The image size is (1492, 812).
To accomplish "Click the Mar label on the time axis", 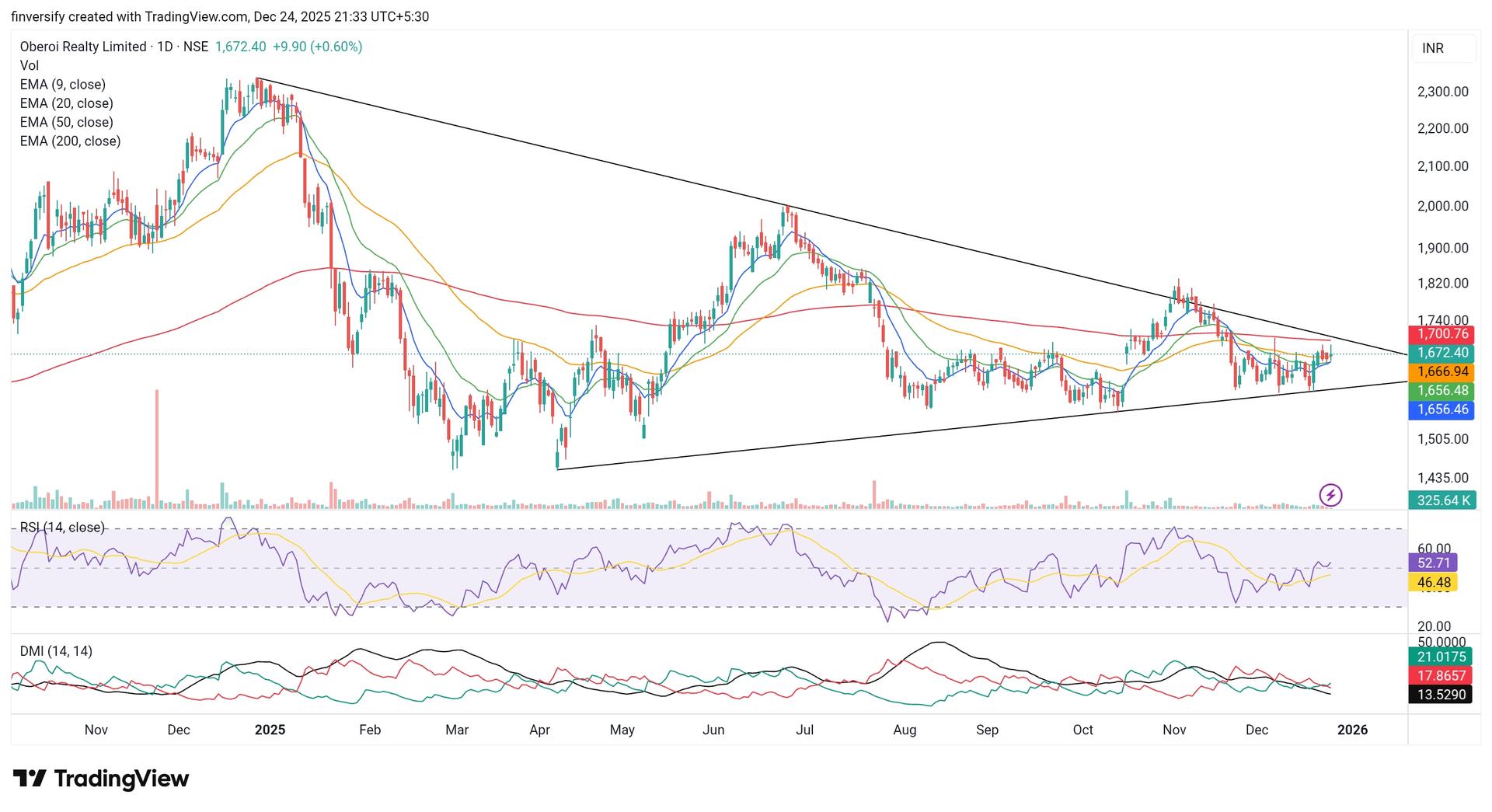I will [457, 730].
